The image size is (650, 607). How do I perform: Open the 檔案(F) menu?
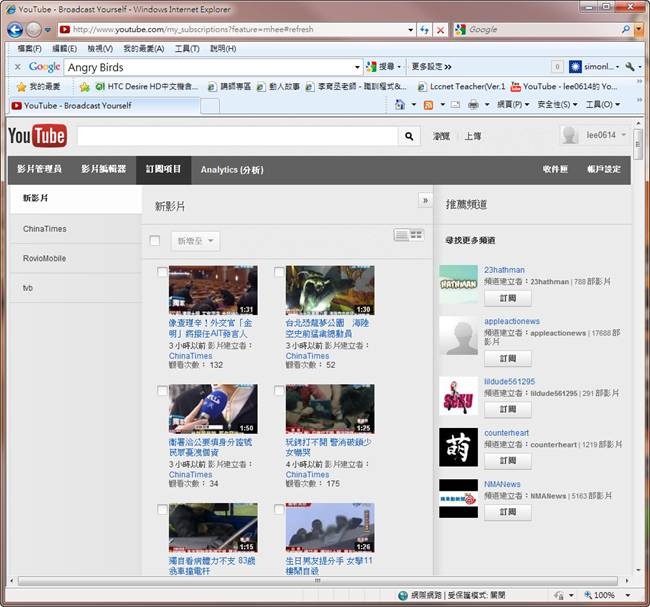pyautogui.click(x=29, y=49)
